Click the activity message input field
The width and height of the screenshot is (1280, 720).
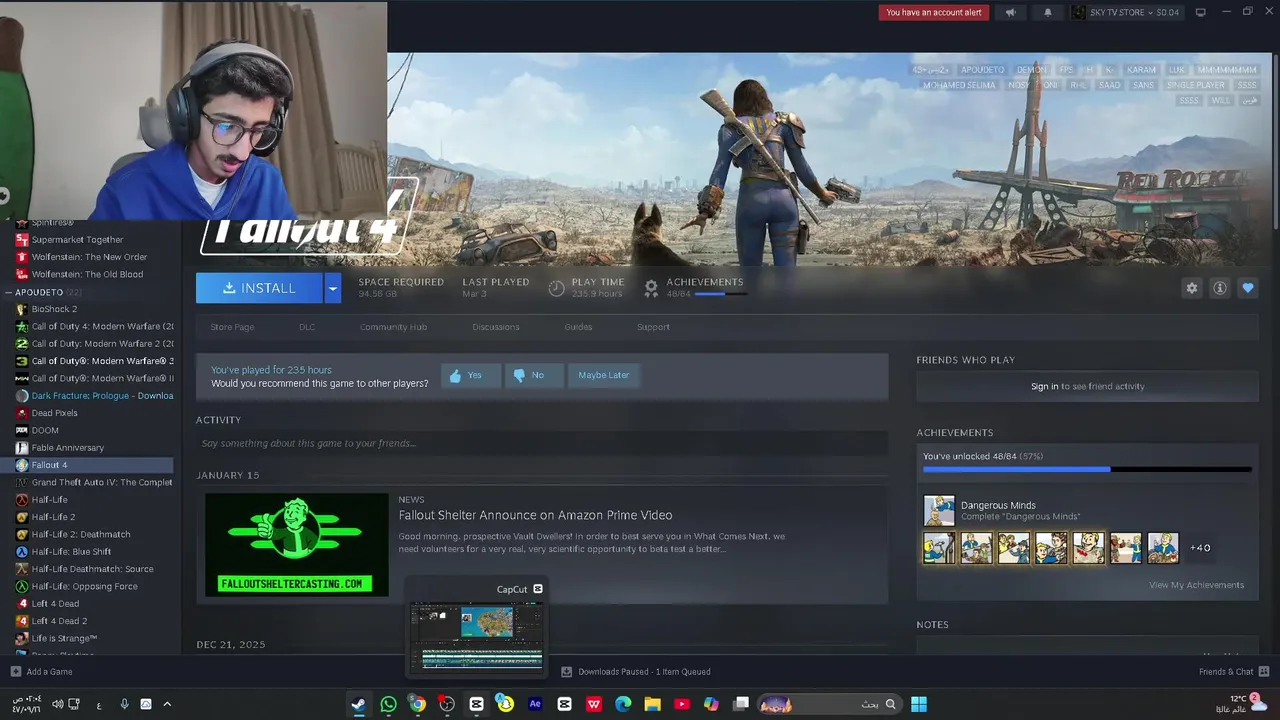click(x=542, y=443)
